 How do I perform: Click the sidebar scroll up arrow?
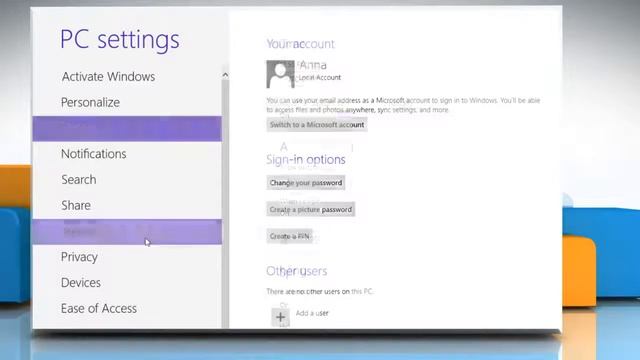225,75
